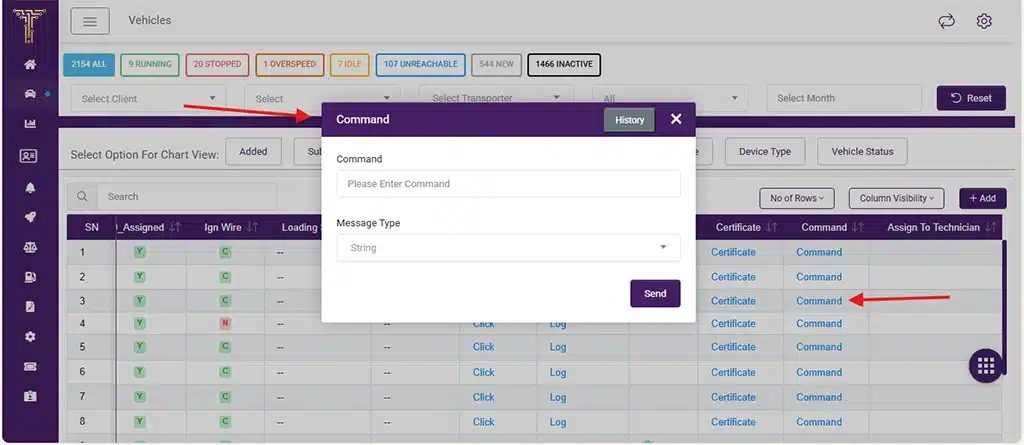Viewport: 1024px width, 445px height.
Task: Open the clipboard badge icon in sidebar
Action: pyautogui.click(x=30, y=397)
